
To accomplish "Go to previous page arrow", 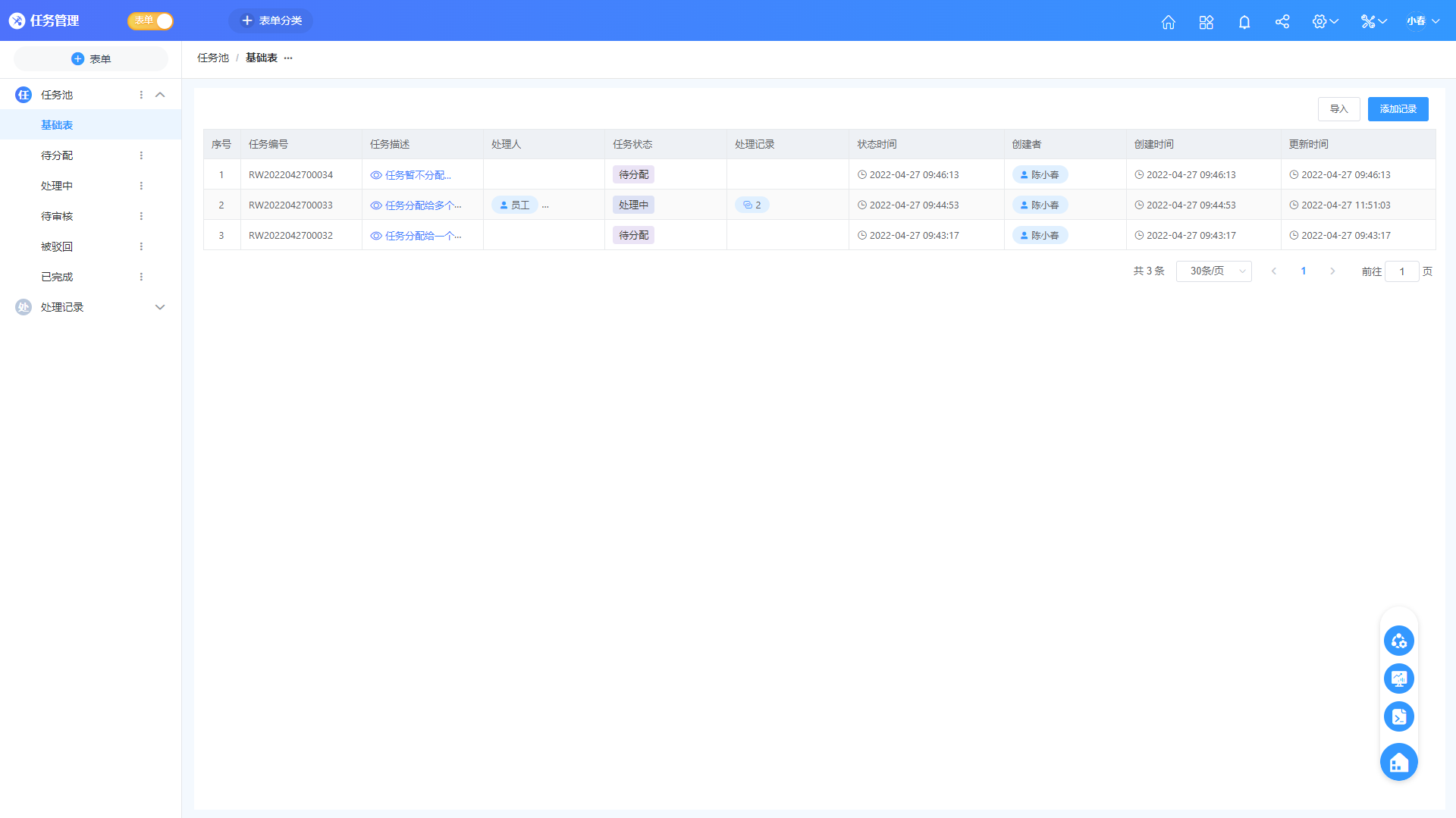I will click(1274, 271).
